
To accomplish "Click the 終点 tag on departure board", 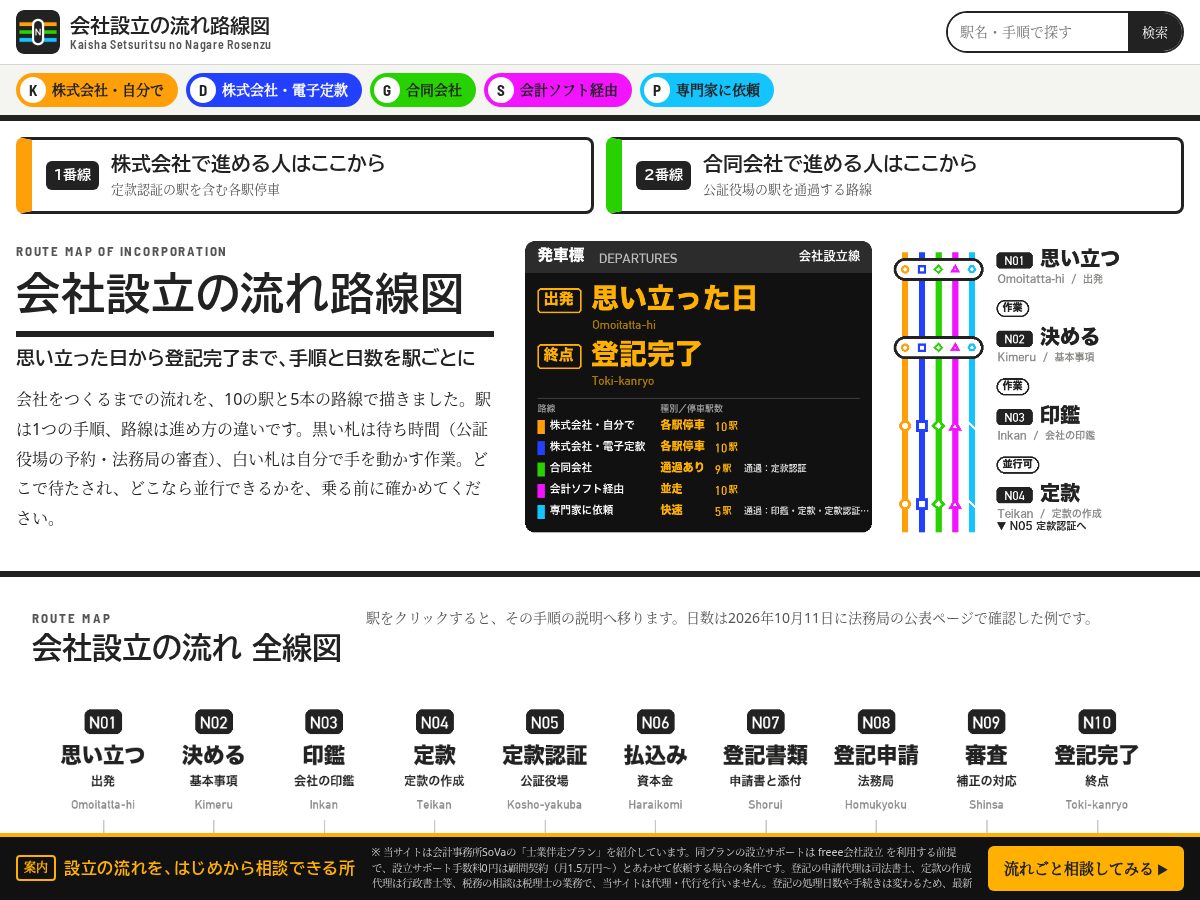I will click(x=560, y=355).
